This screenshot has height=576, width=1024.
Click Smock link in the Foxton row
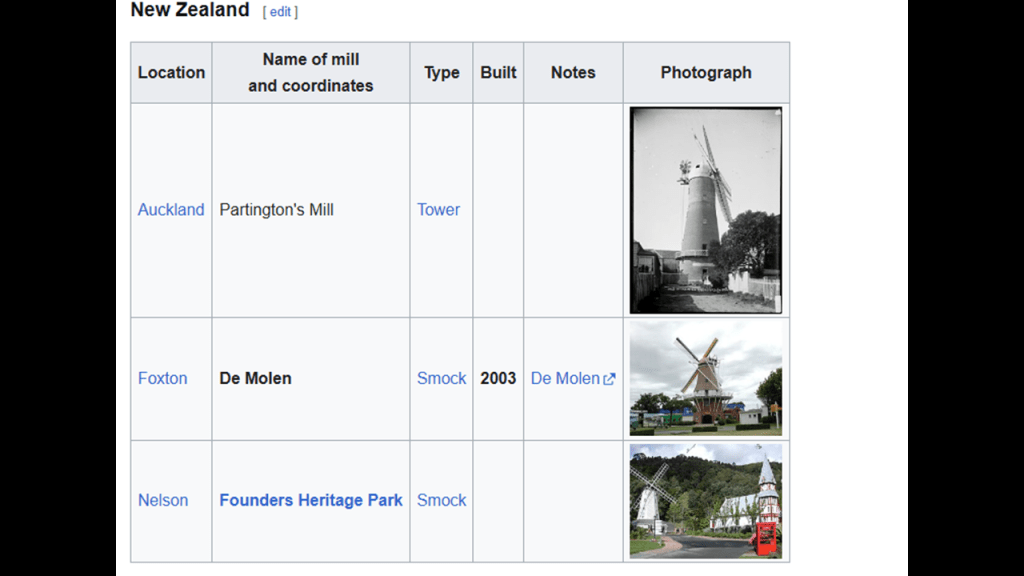coord(441,378)
